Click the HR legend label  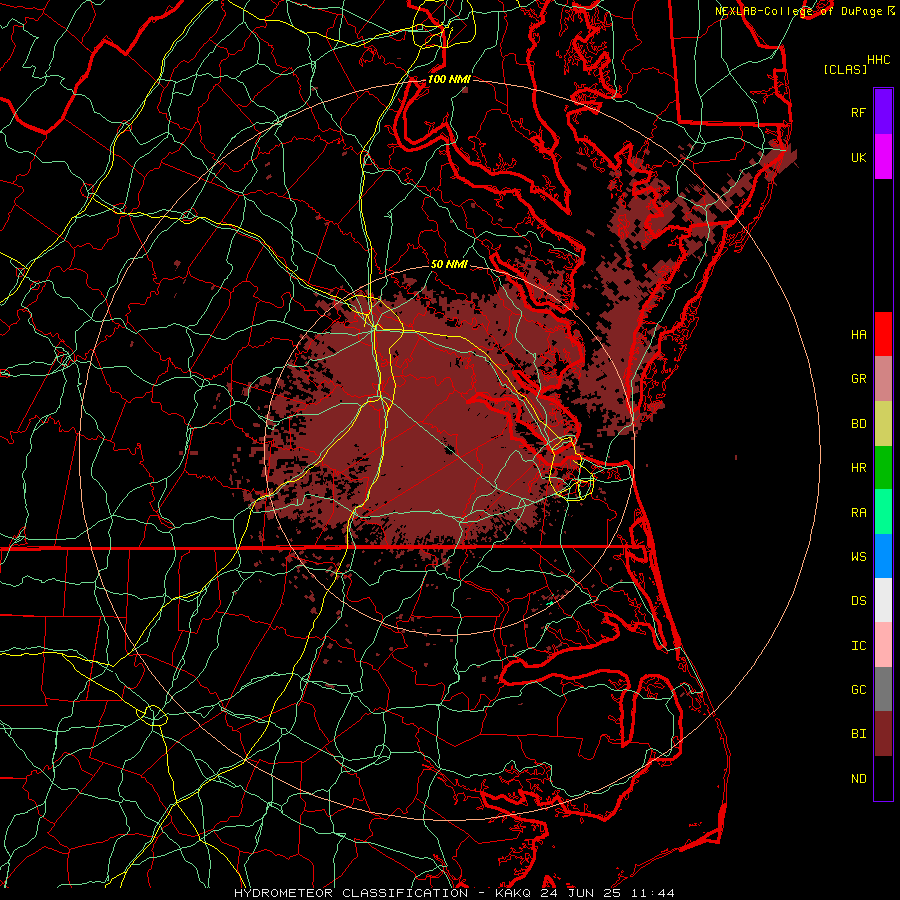(859, 468)
